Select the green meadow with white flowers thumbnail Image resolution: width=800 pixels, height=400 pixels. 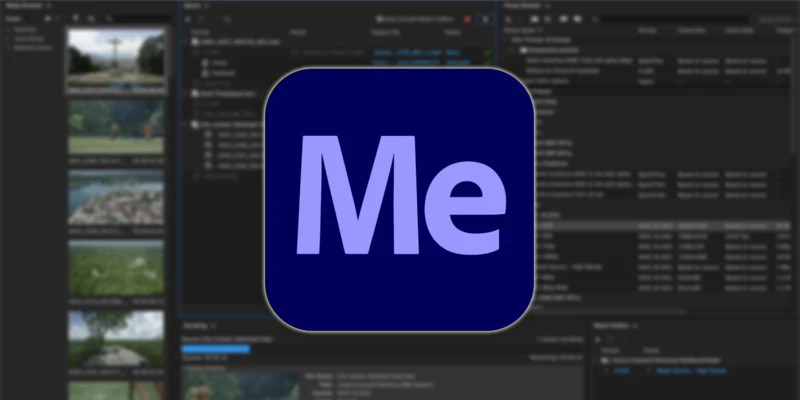point(116,268)
